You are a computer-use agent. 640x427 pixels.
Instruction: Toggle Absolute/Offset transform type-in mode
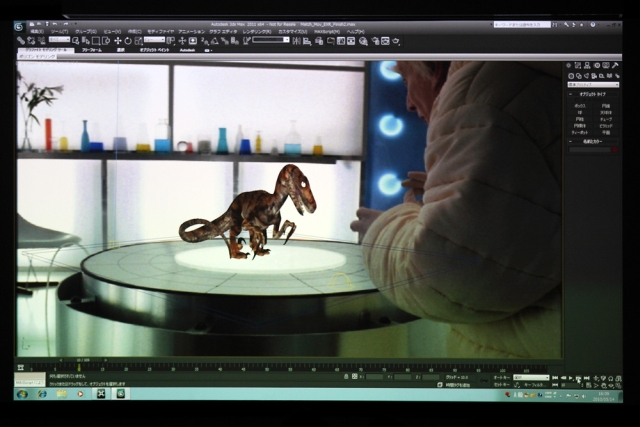click(355, 376)
